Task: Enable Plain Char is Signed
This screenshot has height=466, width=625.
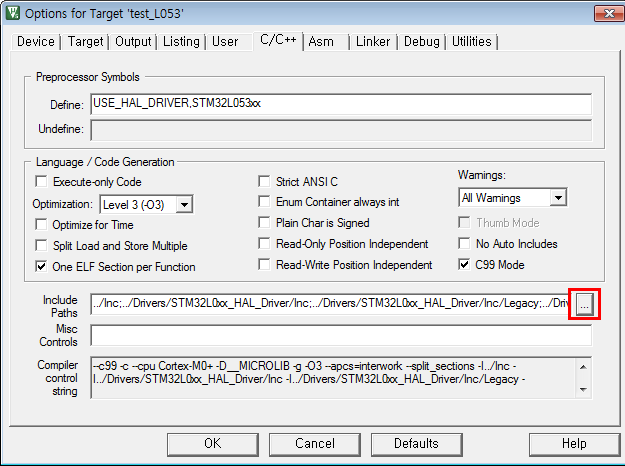Action: [x=264, y=222]
